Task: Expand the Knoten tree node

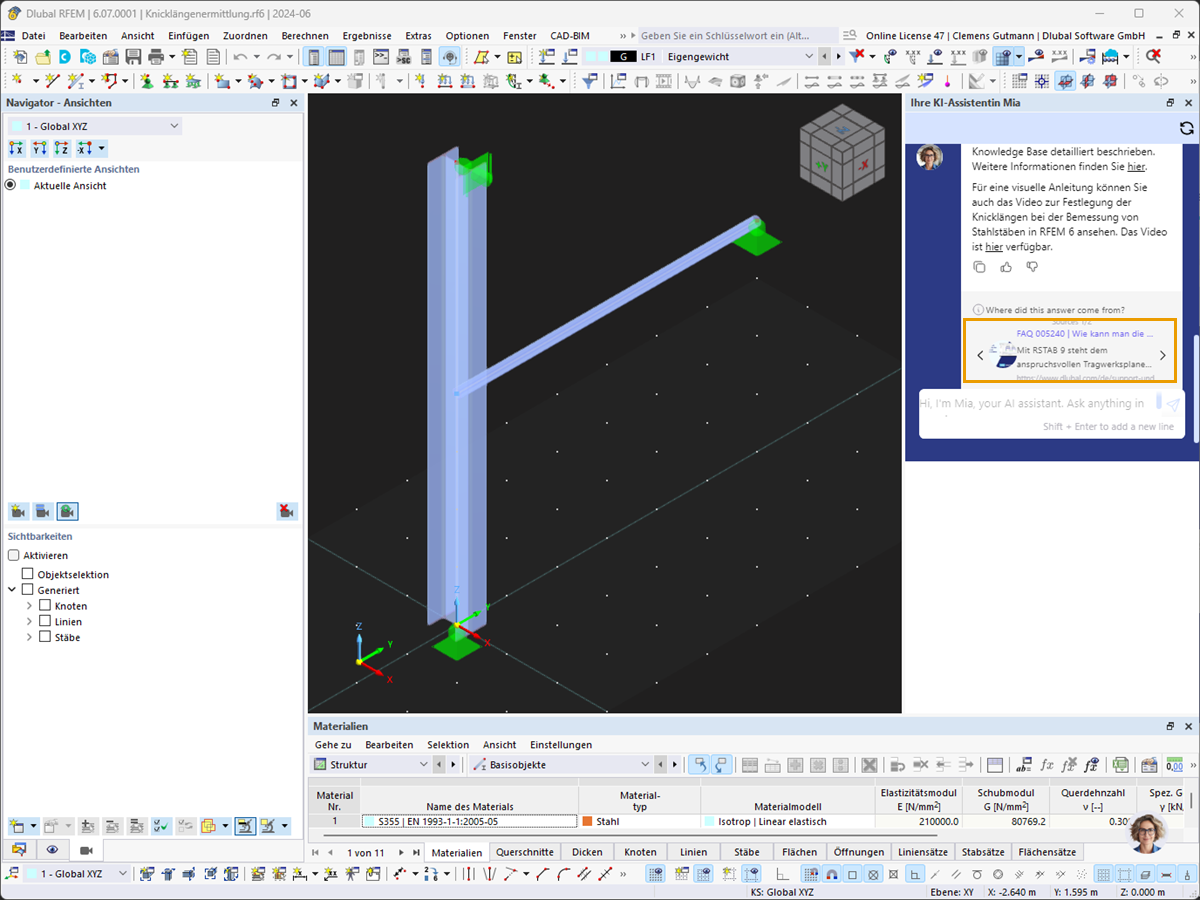Action: 28,606
